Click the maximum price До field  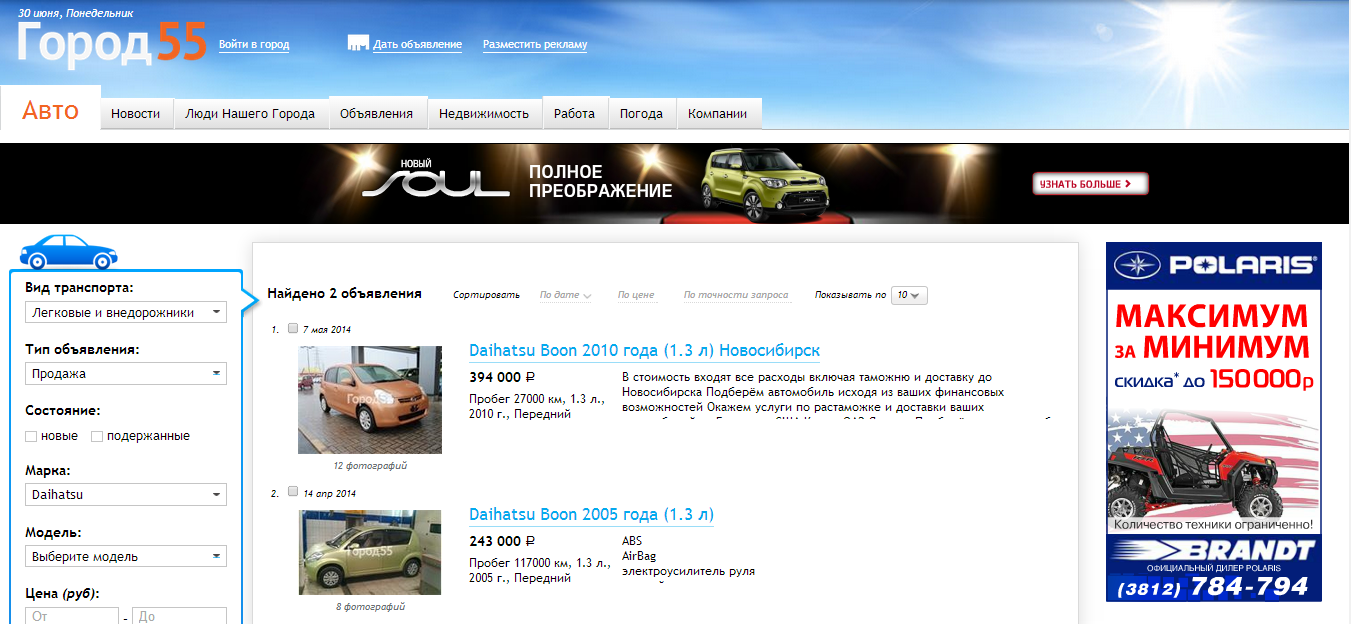(180, 617)
